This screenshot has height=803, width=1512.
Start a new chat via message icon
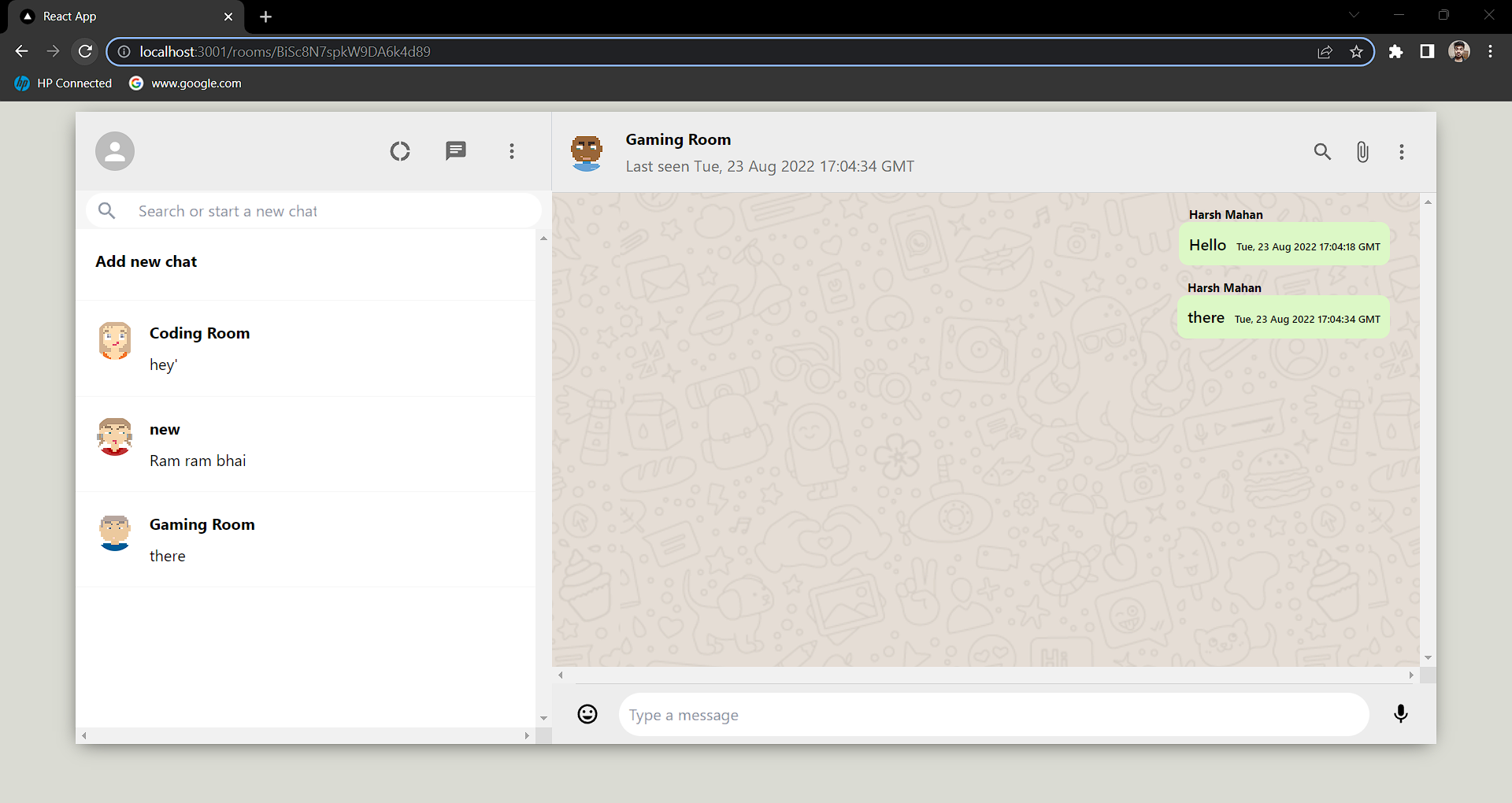click(x=456, y=151)
